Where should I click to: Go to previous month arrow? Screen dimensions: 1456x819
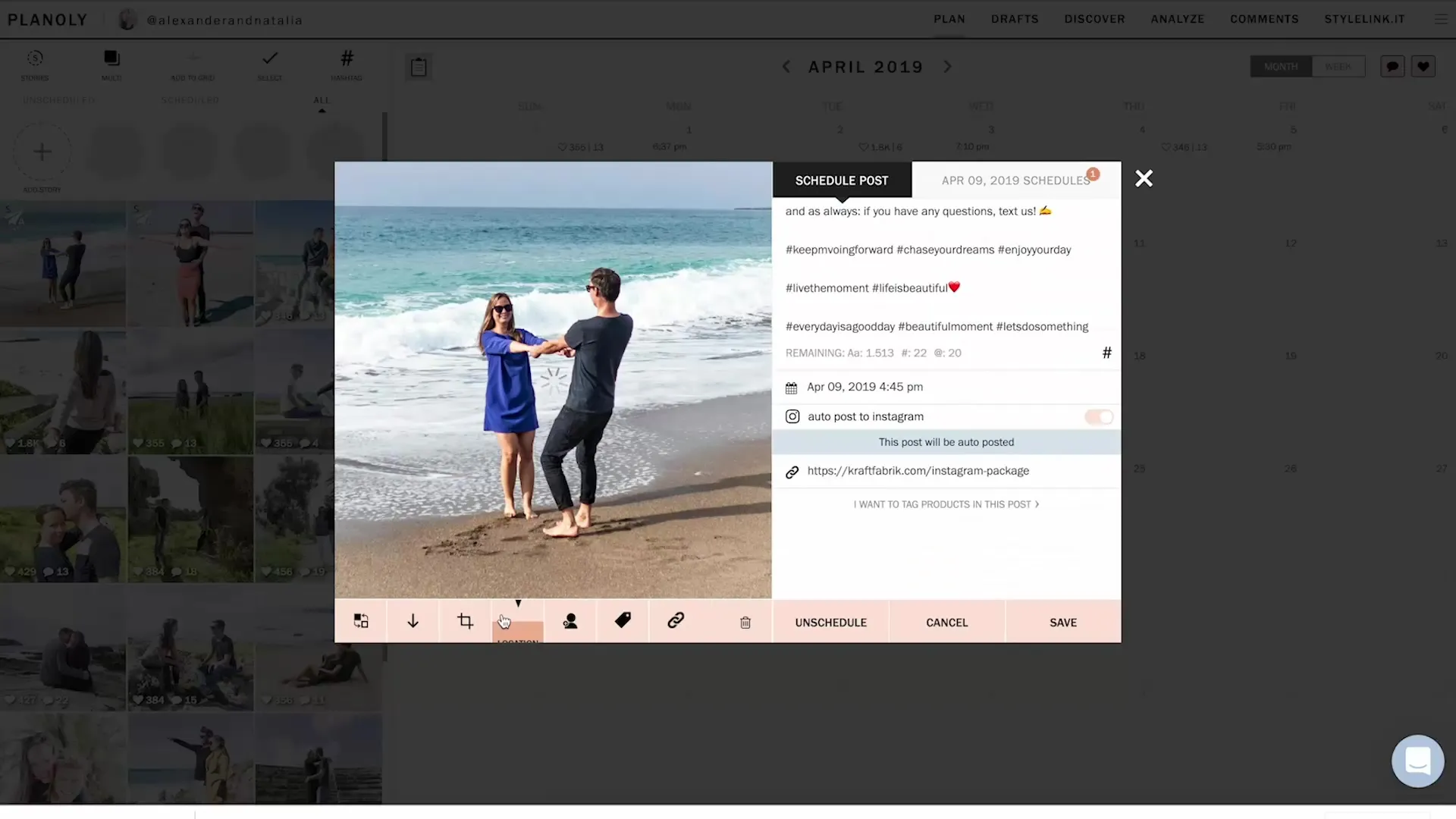(x=786, y=67)
